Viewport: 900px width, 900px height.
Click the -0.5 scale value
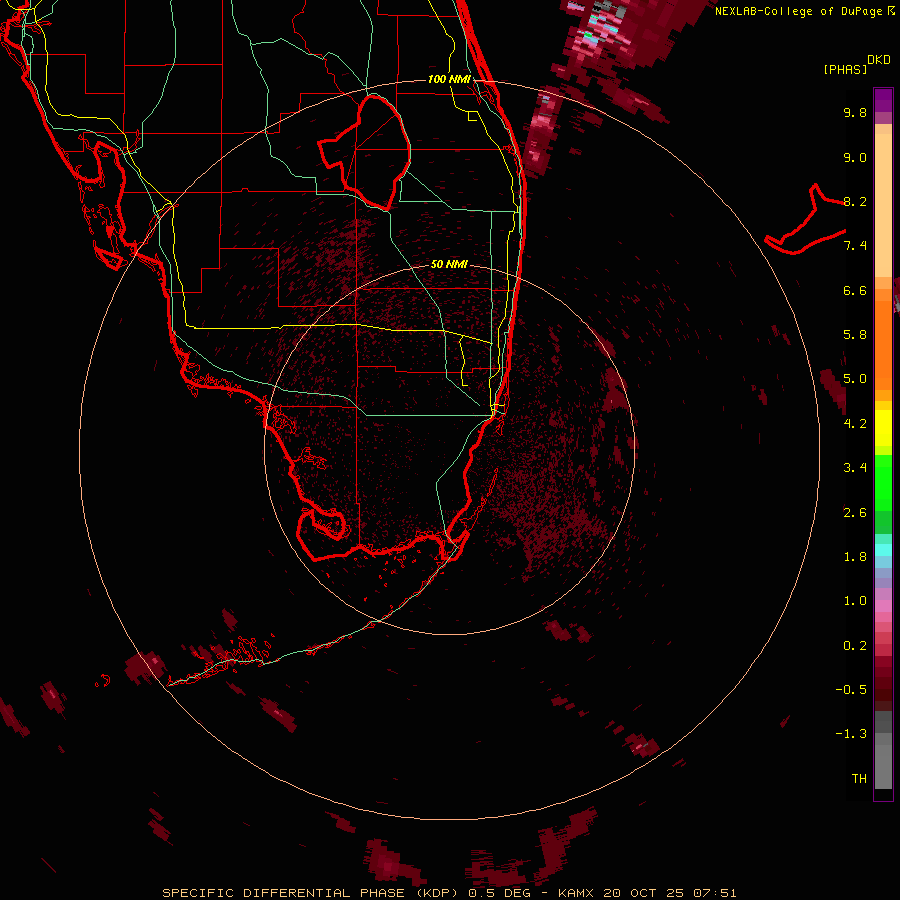coord(851,690)
